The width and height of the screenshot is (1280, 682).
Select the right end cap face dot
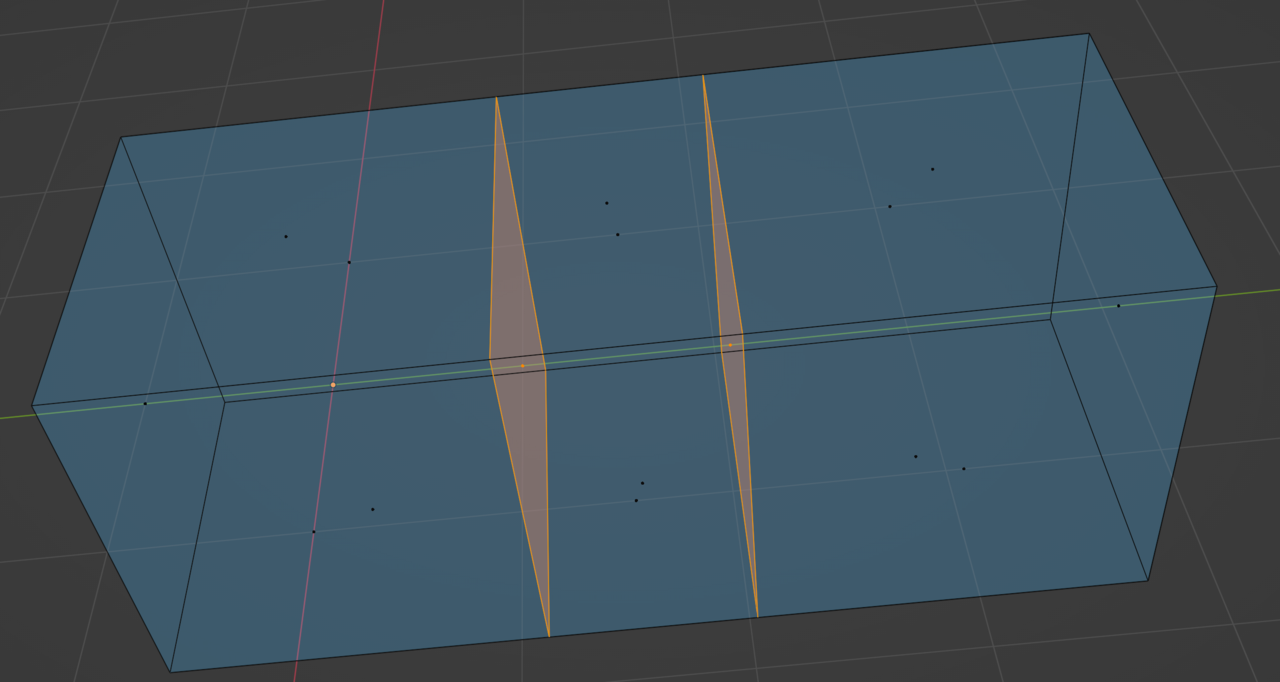(1118, 306)
